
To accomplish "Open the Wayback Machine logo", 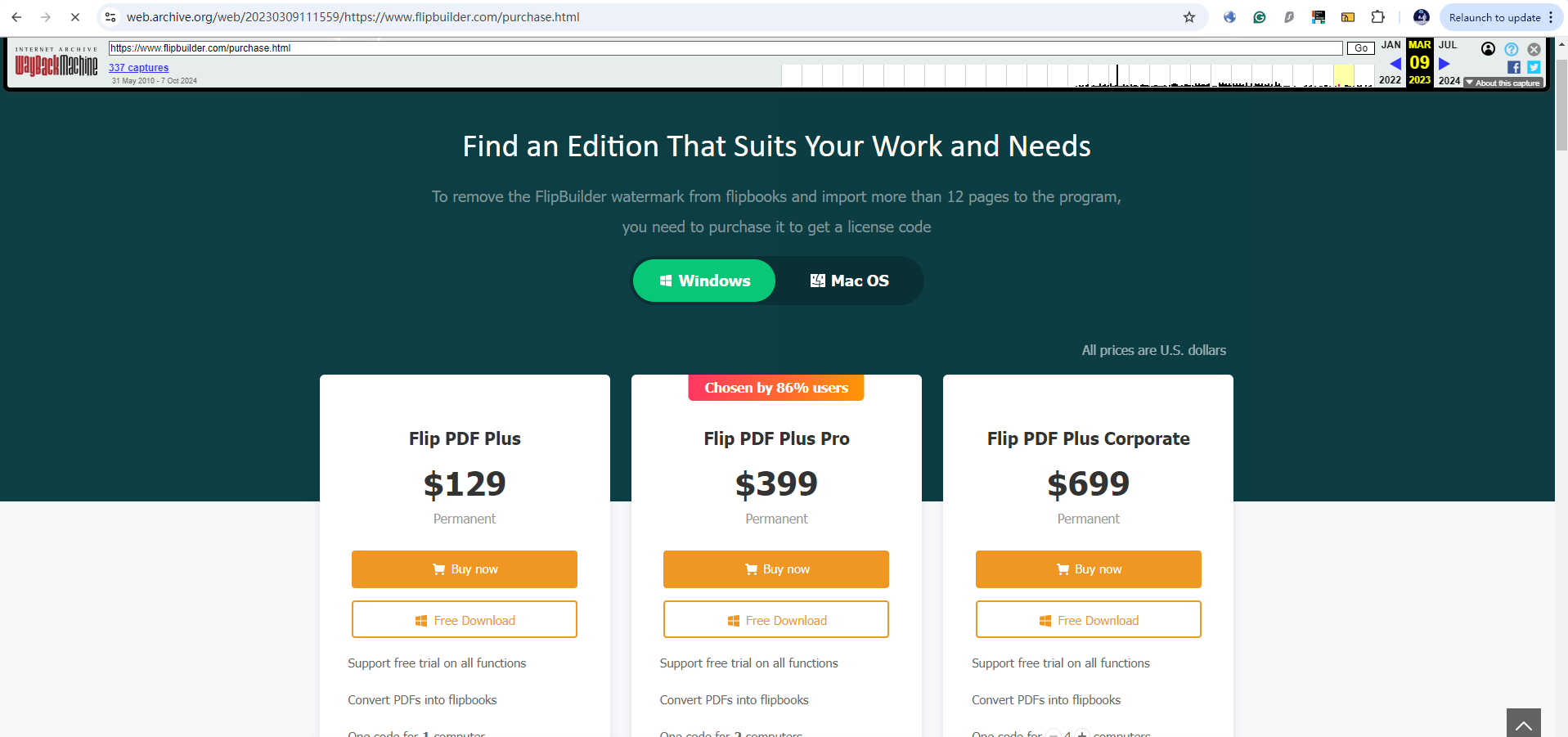I will [x=56, y=62].
